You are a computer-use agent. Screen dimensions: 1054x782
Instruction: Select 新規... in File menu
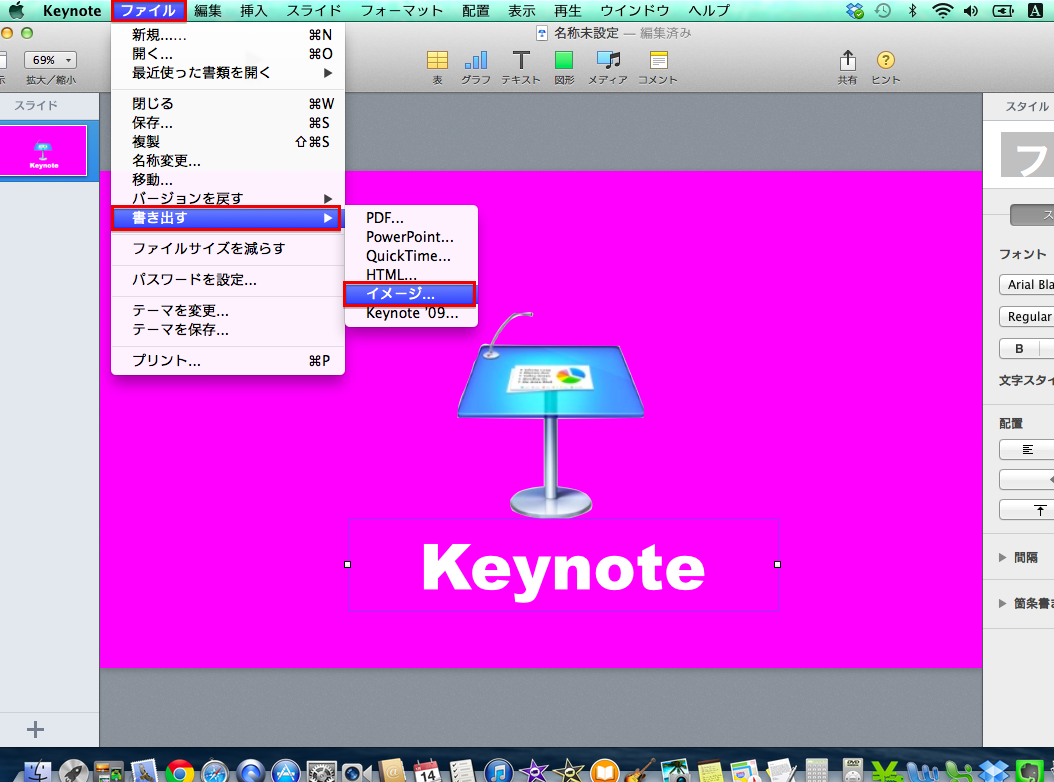228,35
